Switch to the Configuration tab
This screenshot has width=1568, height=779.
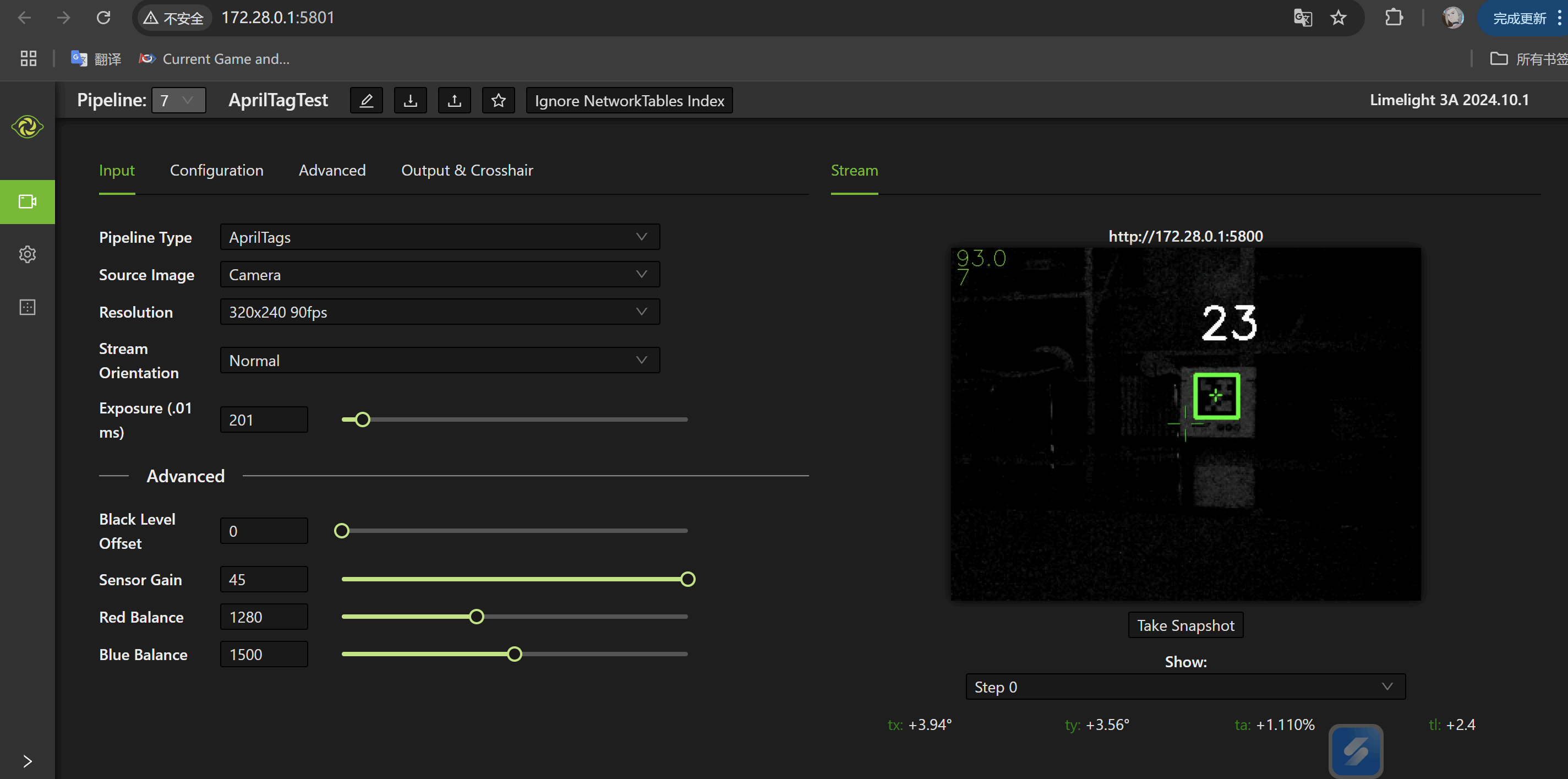[x=216, y=171]
